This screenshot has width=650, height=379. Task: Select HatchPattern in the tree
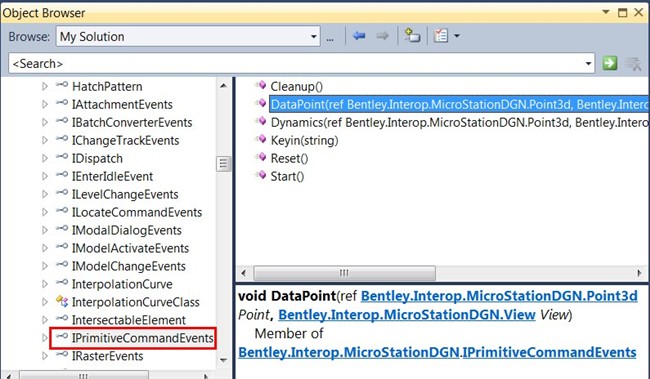[x=107, y=86]
